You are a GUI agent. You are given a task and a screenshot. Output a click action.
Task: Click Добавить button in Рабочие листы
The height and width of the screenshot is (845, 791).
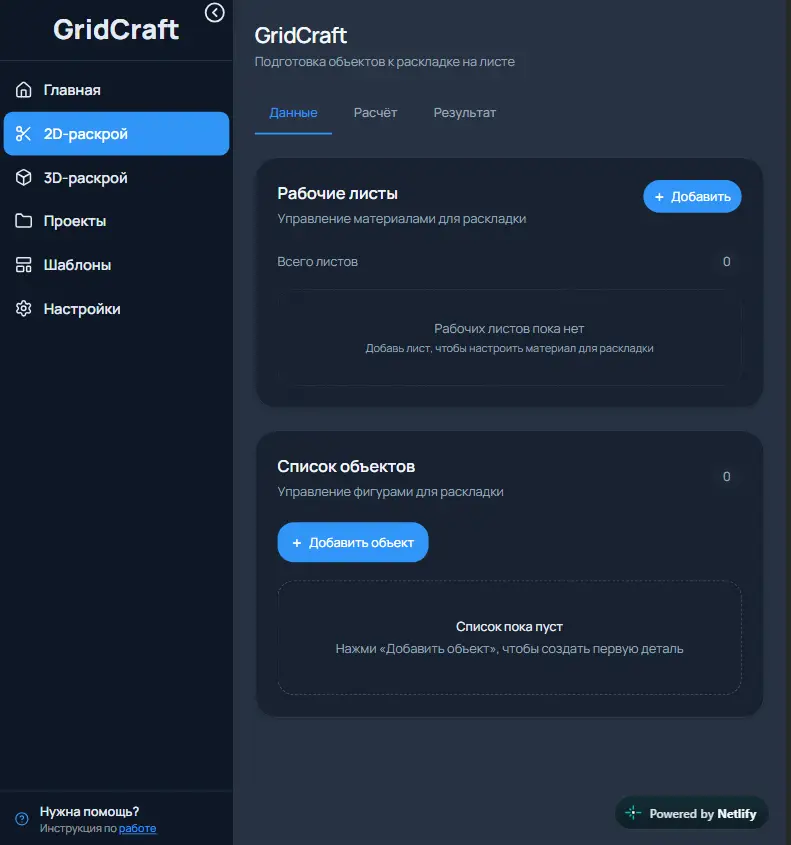pyautogui.click(x=692, y=196)
